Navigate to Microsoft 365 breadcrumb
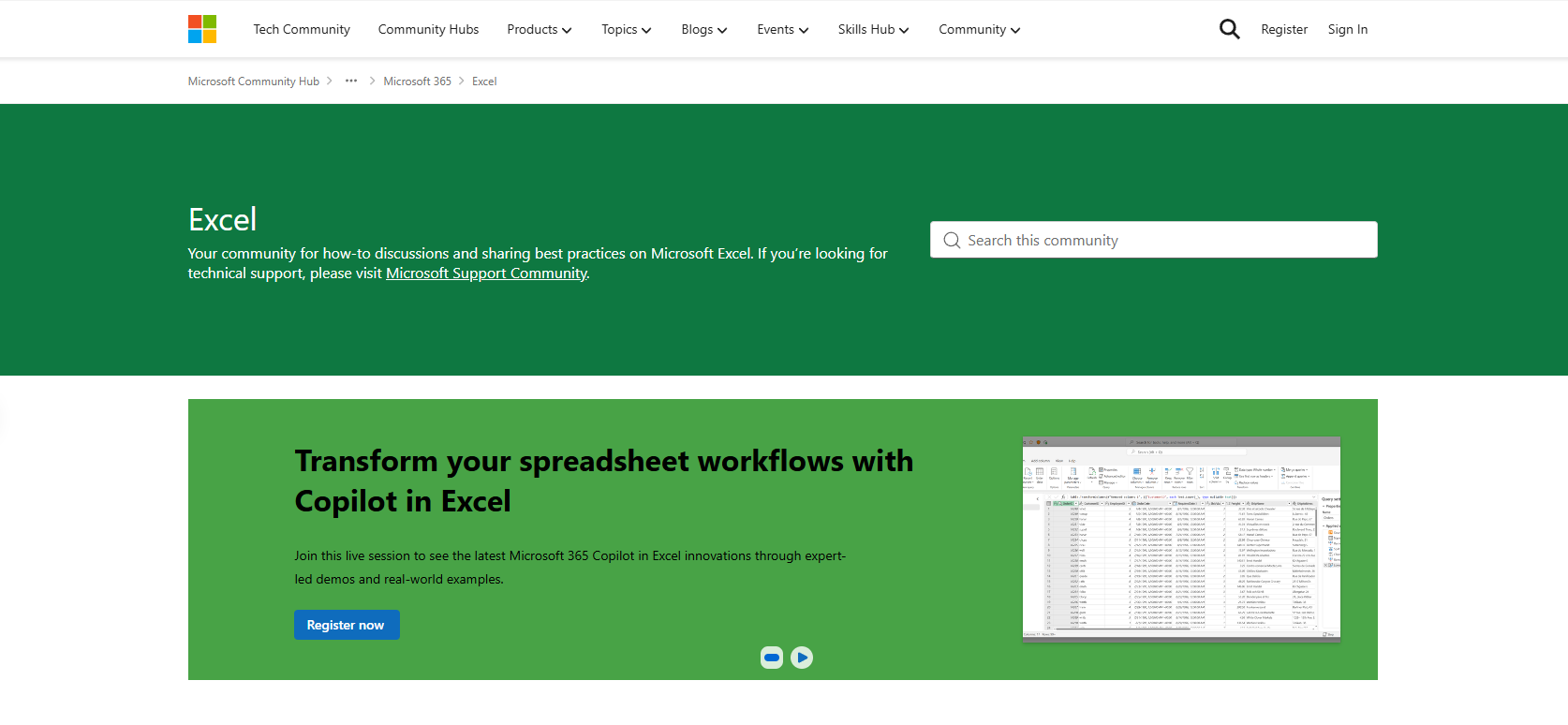This screenshot has height=725, width=1568. [418, 81]
